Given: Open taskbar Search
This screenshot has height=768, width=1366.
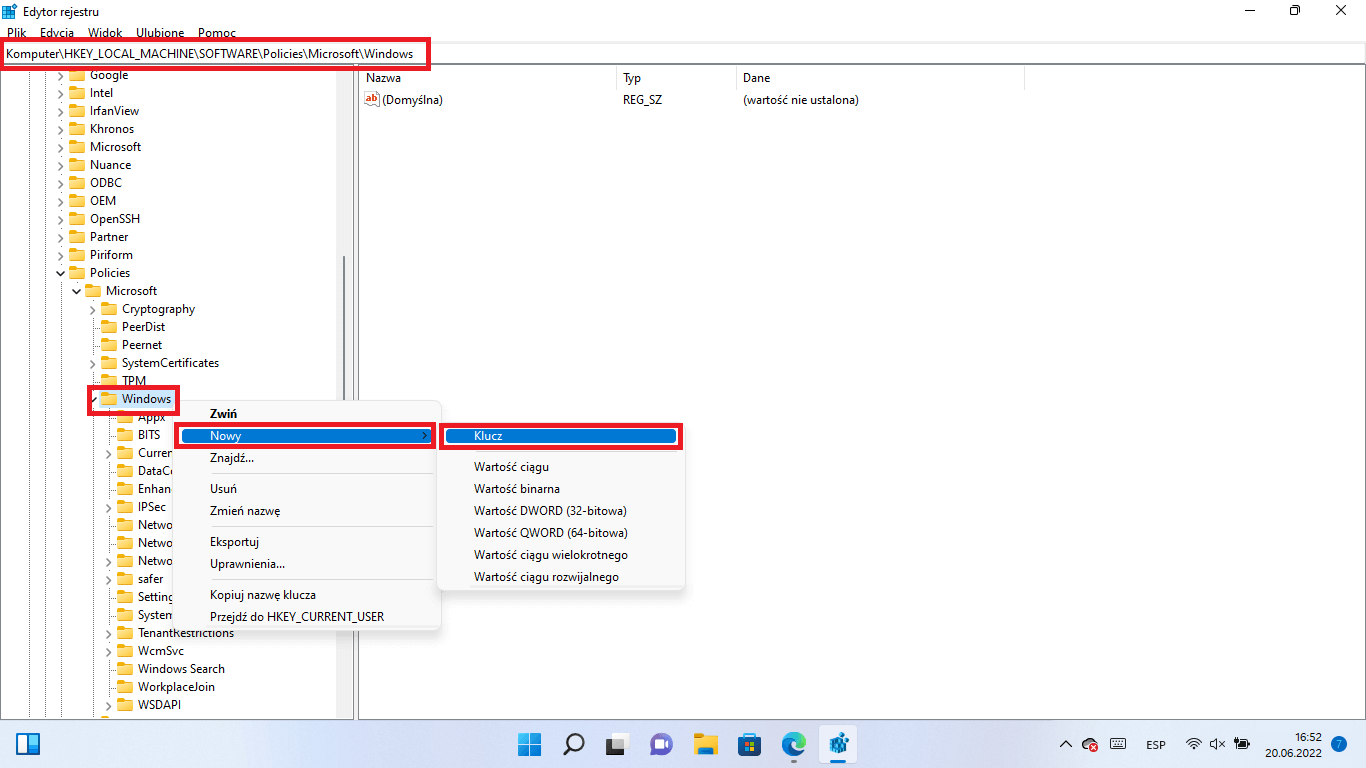Looking at the screenshot, I should pyautogui.click(x=574, y=744).
